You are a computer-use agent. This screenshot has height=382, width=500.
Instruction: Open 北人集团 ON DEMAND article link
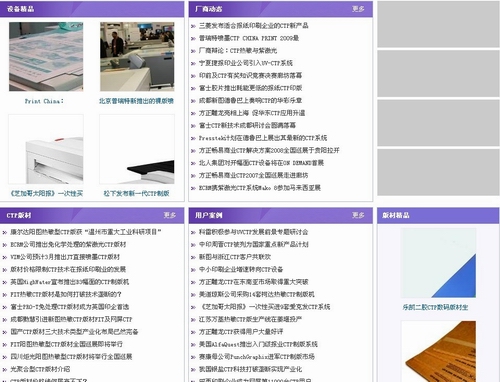point(261,163)
